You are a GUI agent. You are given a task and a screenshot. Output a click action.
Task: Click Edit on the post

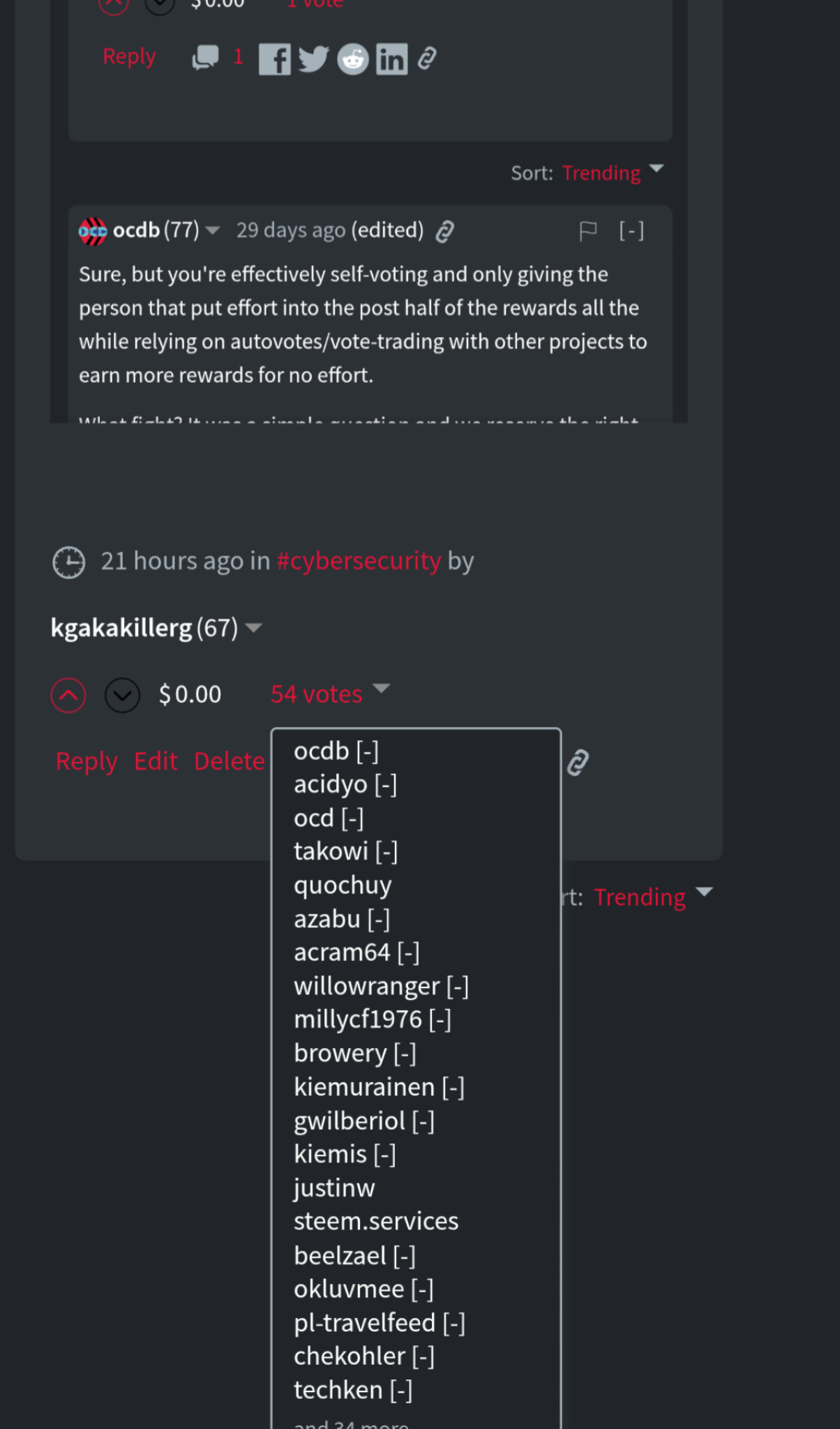tap(156, 761)
